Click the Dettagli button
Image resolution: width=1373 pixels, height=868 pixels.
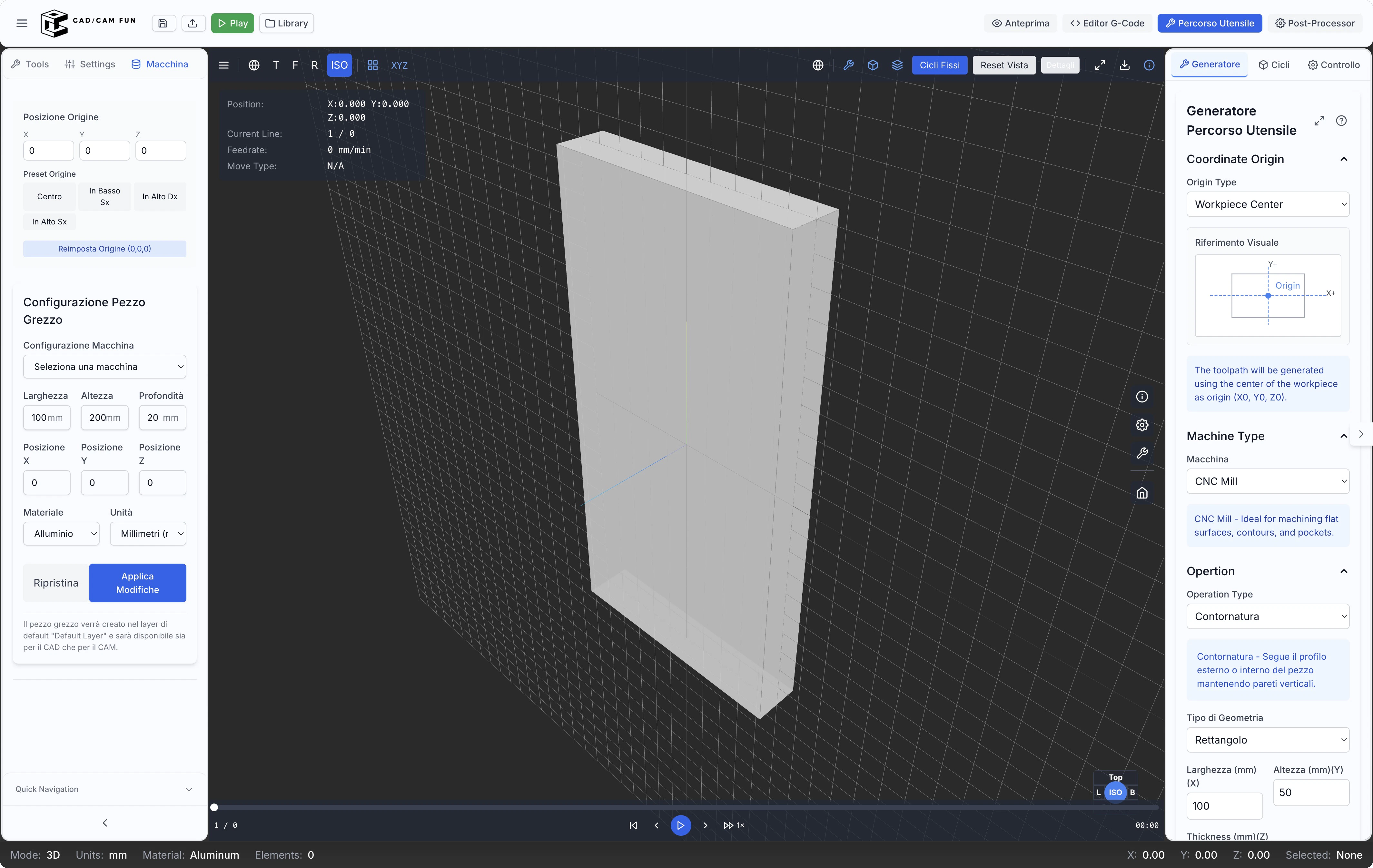[x=1060, y=65]
